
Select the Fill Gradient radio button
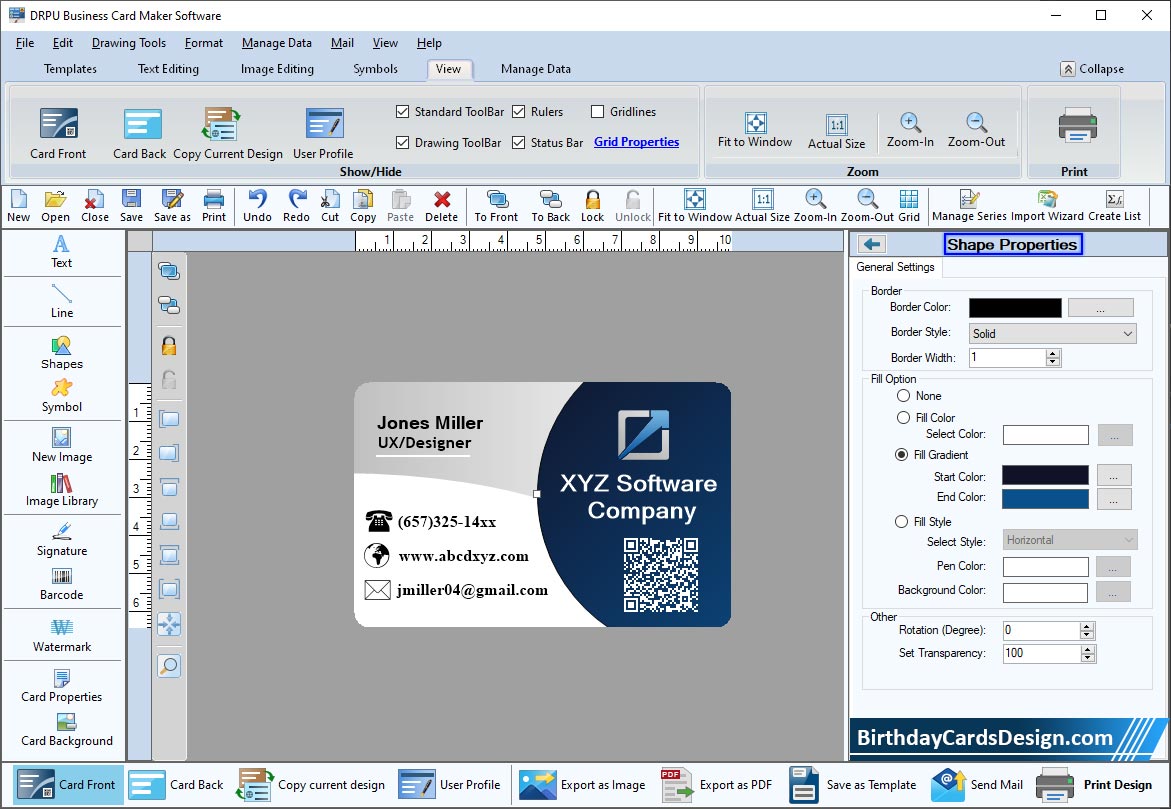point(901,454)
